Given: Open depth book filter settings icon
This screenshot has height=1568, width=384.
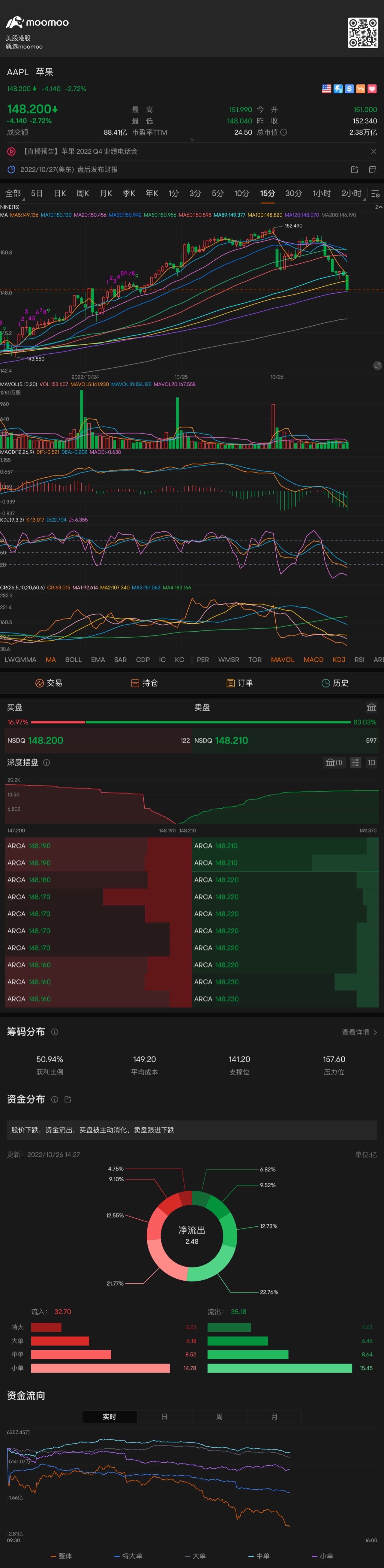Looking at the screenshot, I should pyautogui.click(x=355, y=763).
